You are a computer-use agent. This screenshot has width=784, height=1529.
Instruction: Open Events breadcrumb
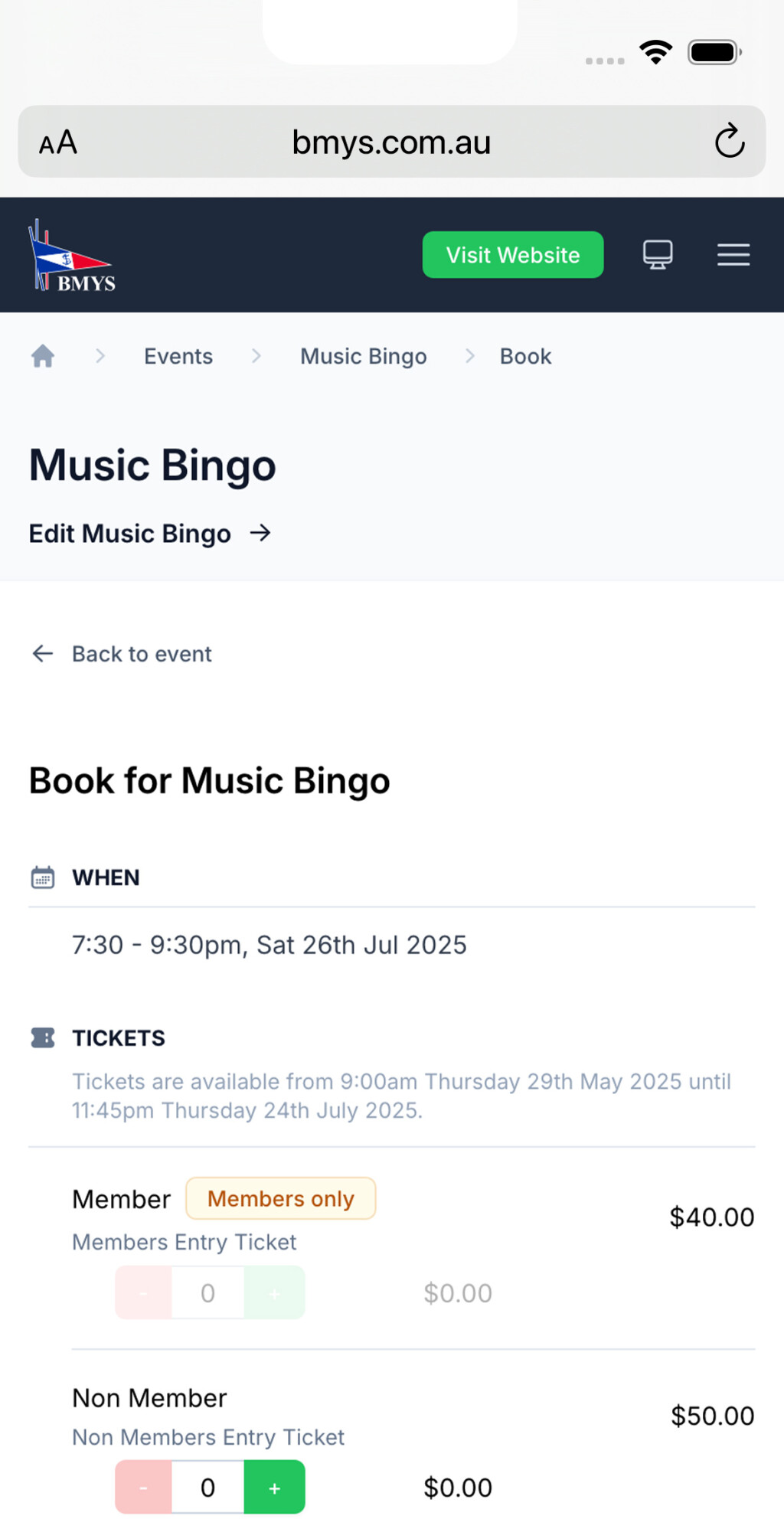pos(178,356)
